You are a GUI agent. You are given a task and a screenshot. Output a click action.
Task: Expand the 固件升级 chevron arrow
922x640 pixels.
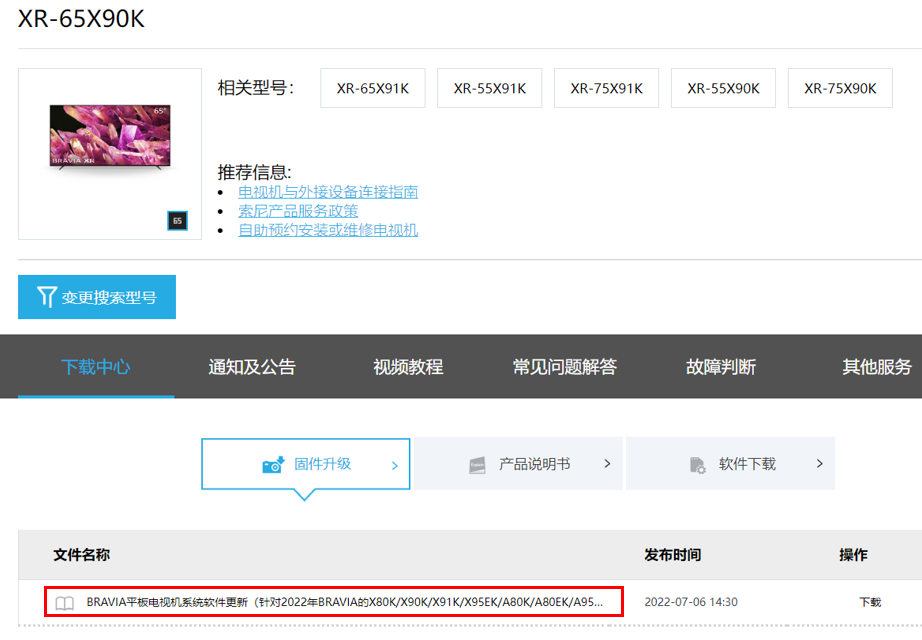point(395,465)
